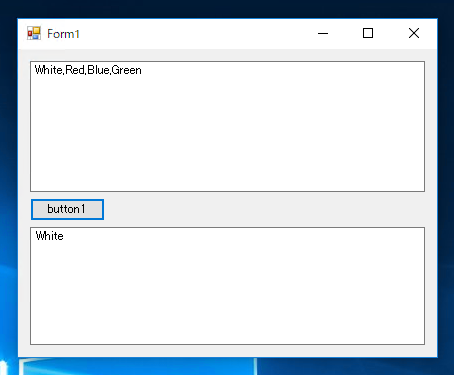Minimize the Form1 window
The image size is (454, 375).
(323, 33)
